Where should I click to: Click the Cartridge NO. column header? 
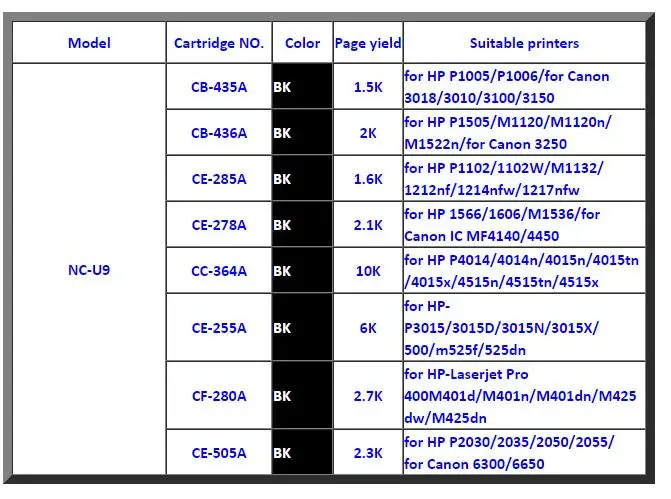click(x=219, y=43)
